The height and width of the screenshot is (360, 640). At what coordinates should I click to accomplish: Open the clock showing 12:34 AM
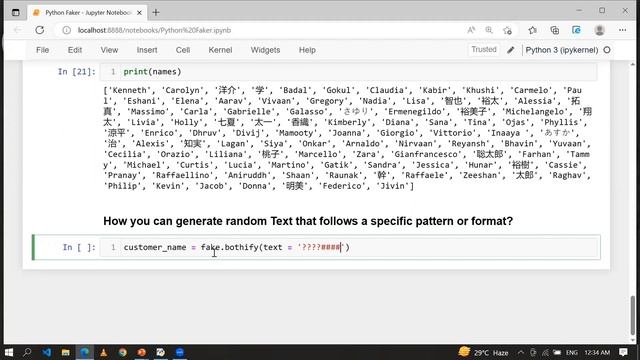[x=597, y=352]
